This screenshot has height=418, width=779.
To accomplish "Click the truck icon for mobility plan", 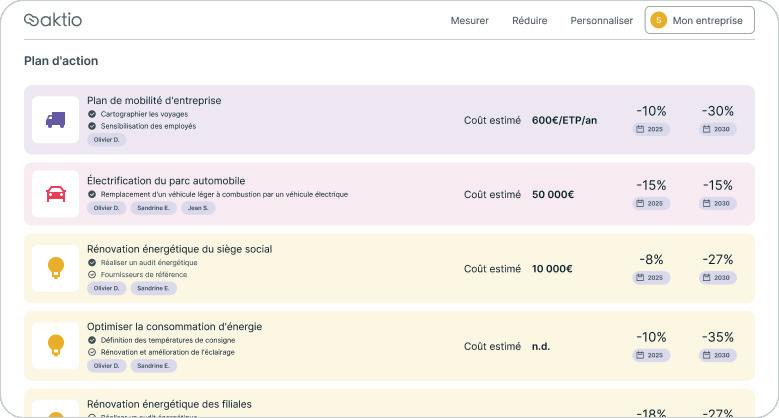I will point(56,120).
